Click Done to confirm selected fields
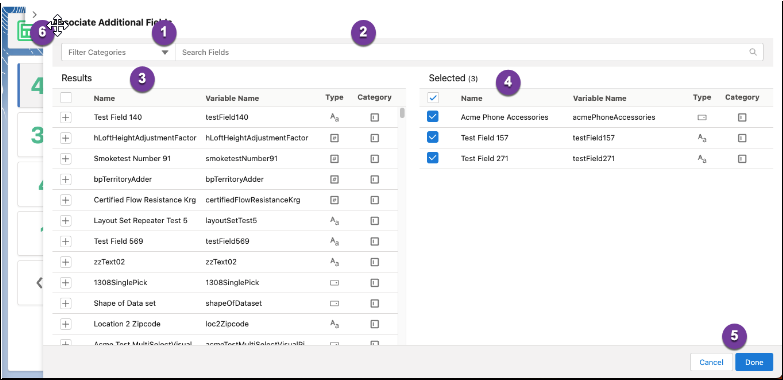 (x=754, y=362)
